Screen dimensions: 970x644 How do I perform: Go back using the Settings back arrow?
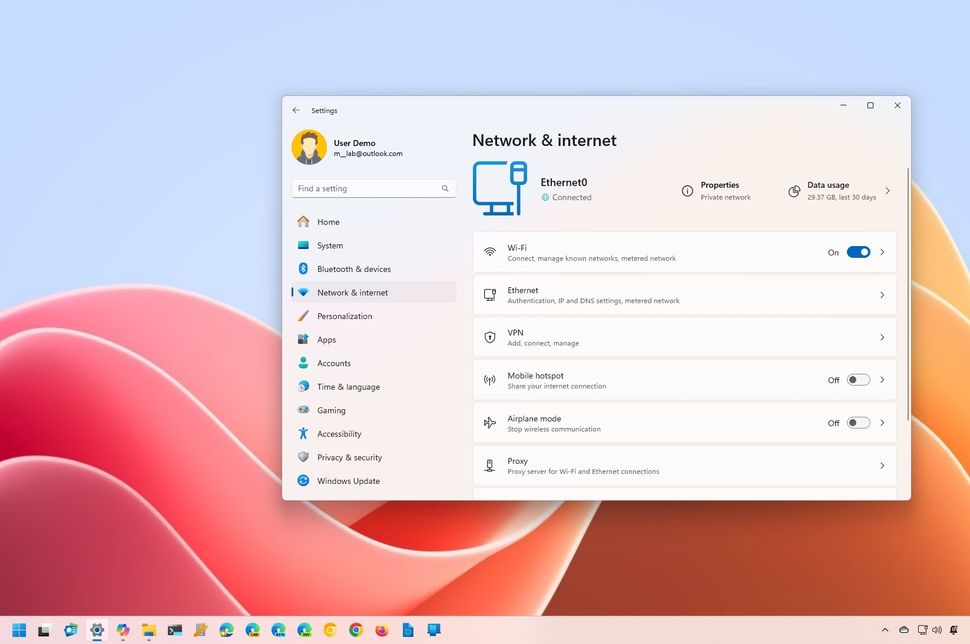296,110
